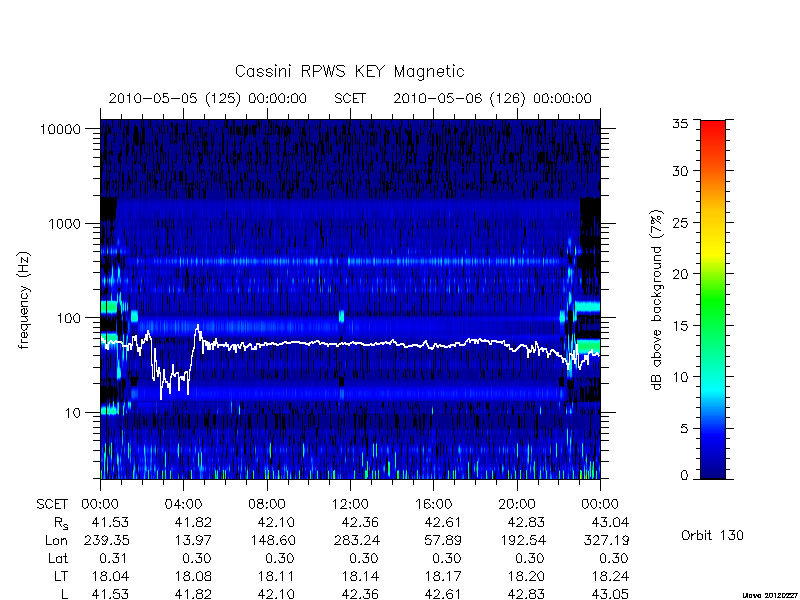Click the 20 color bar tick label

[680, 274]
